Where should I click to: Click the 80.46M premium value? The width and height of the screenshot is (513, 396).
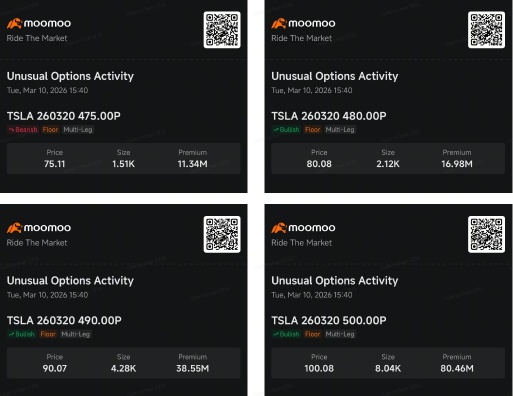point(457,368)
